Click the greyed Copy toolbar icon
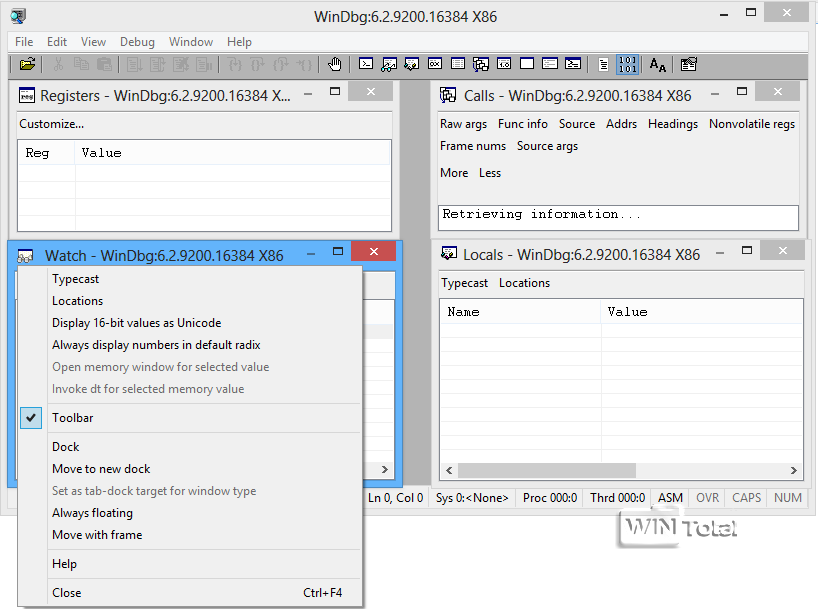 (x=81, y=64)
